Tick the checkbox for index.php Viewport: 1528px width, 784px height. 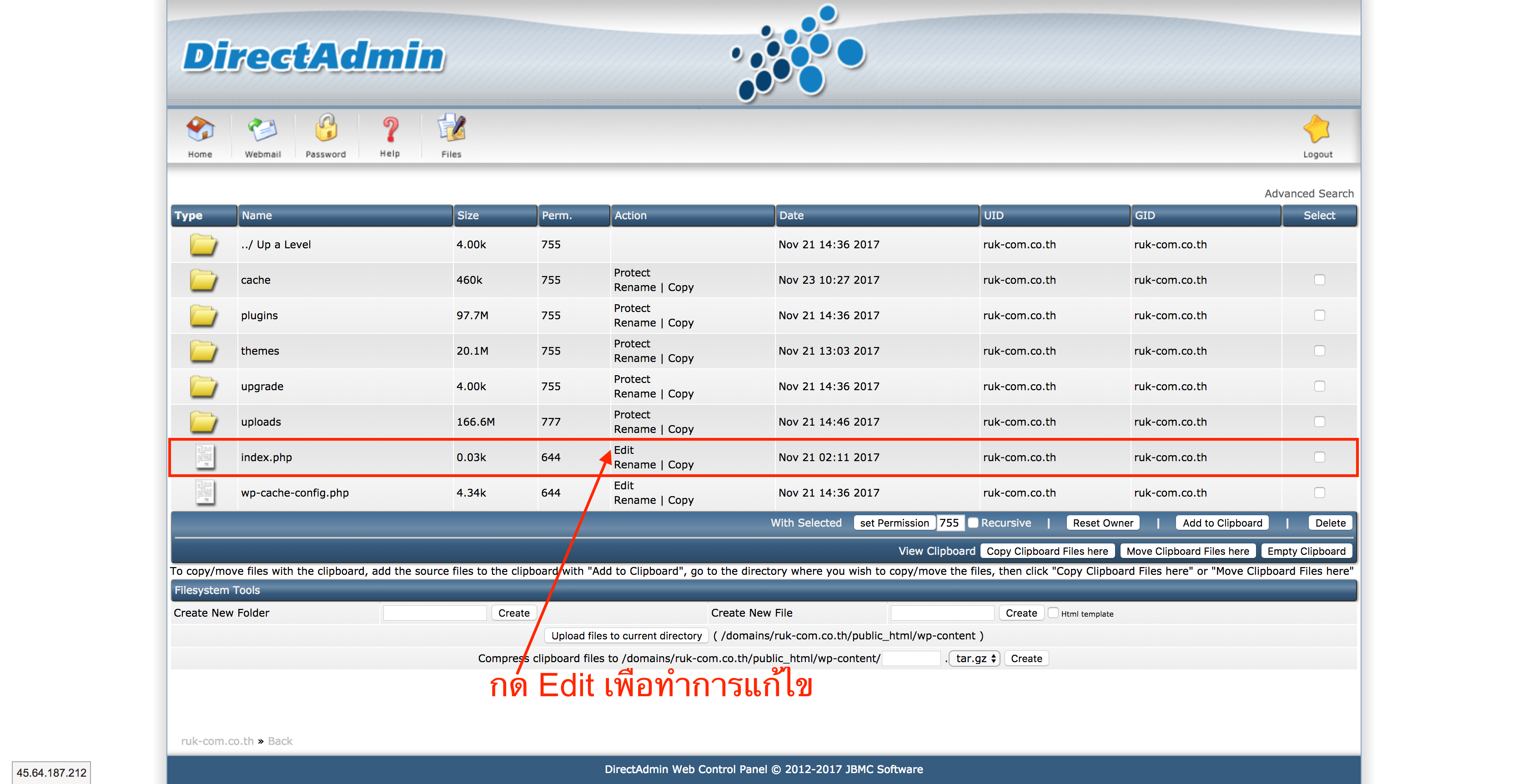[1319, 457]
